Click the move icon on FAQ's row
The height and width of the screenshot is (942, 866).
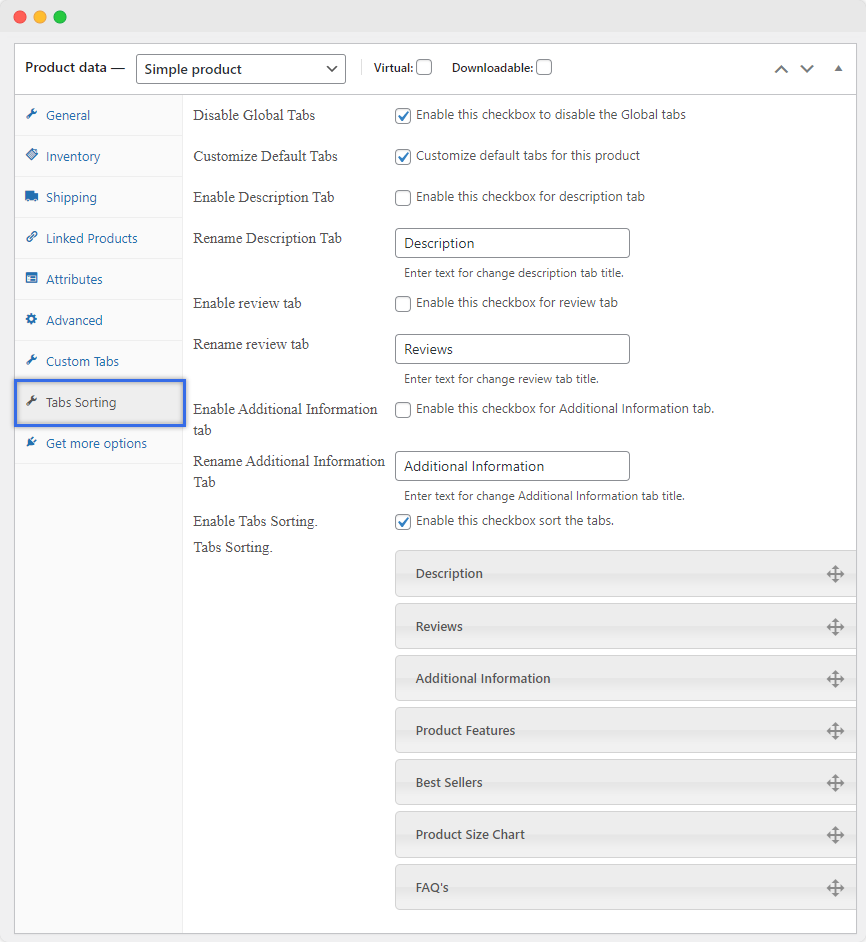coord(835,888)
